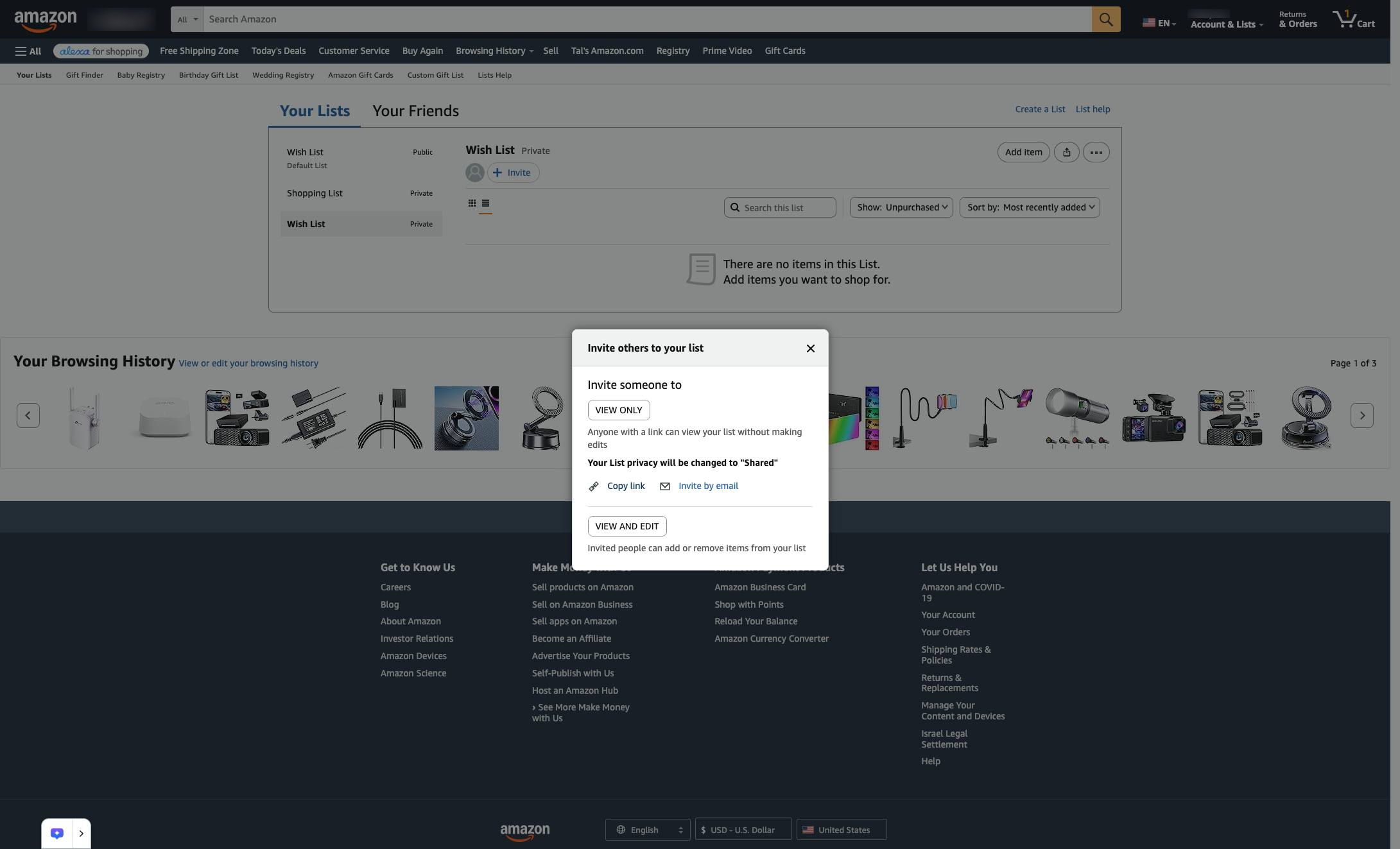1400x849 pixels.
Task: Open the white eero router history item
Action: pyautogui.click(x=164, y=418)
